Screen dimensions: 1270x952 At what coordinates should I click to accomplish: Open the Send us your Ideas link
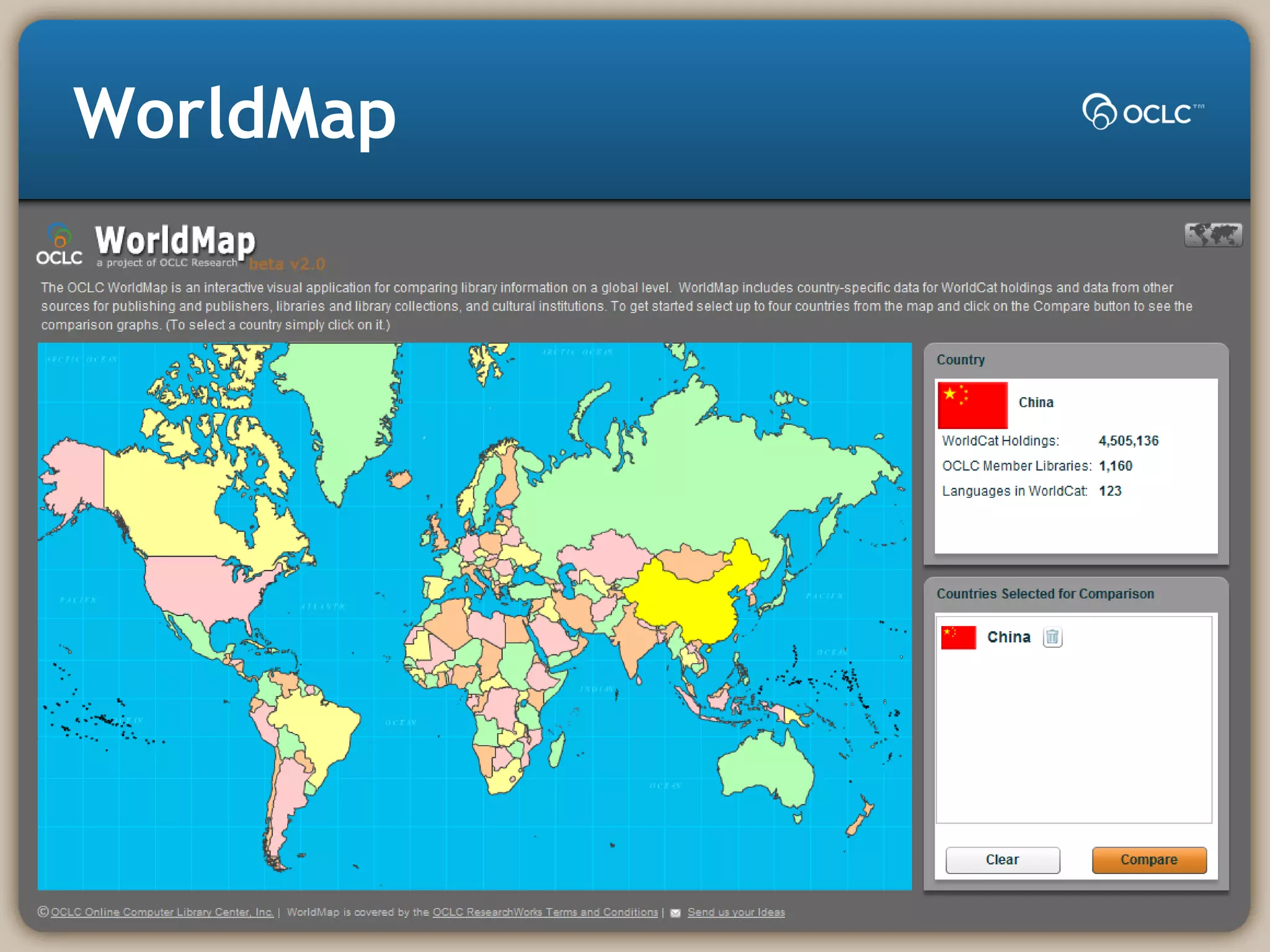tap(736, 912)
